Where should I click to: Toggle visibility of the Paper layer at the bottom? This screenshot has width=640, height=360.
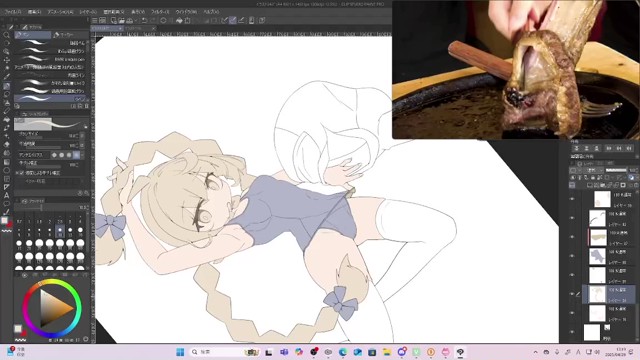(572, 332)
